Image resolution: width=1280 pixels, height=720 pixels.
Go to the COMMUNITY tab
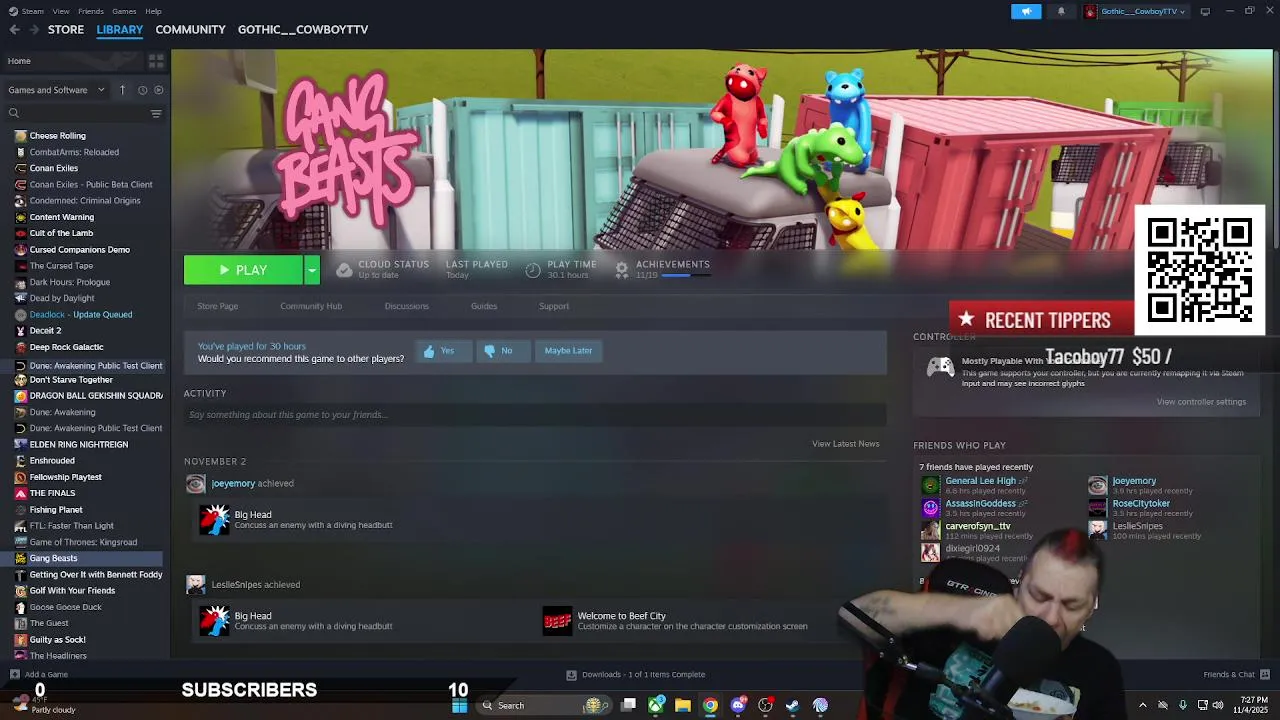pos(190,30)
